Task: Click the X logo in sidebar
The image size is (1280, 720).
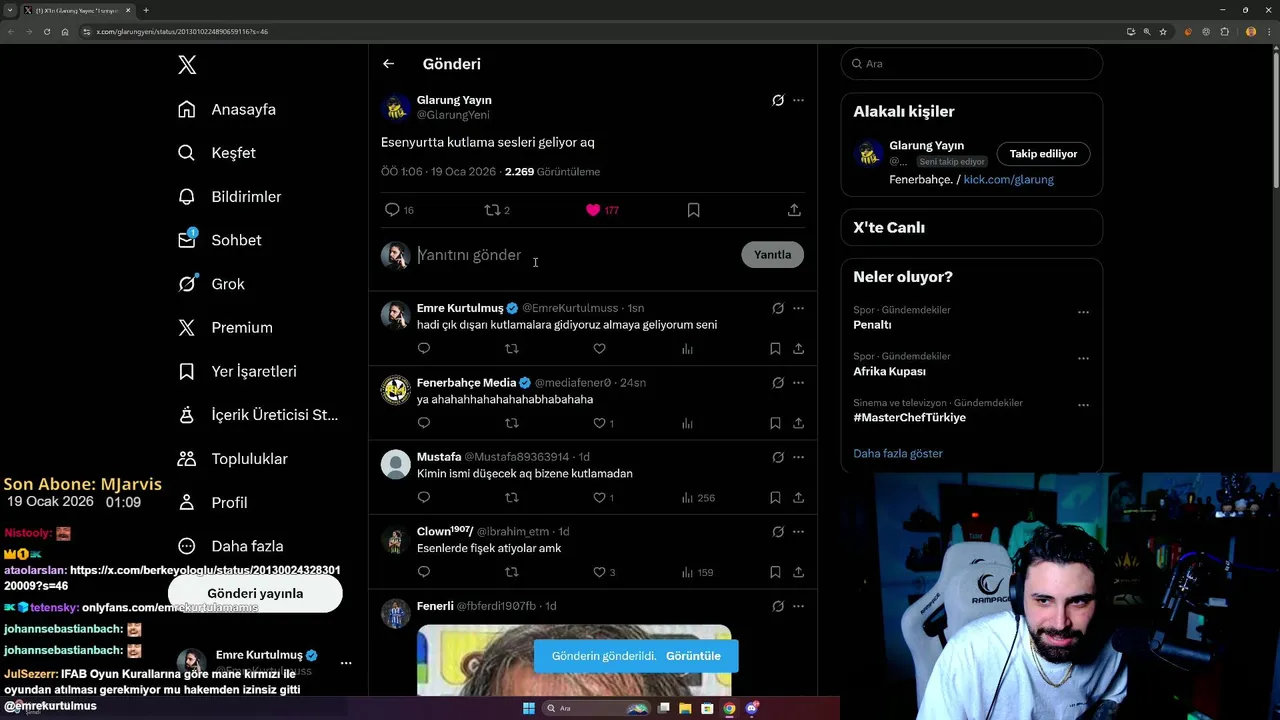Action: tap(187, 65)
